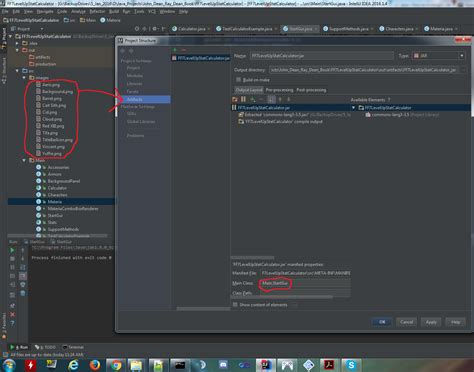
Task: Switch to Post-processing tab
Action: tap(311, 90)
